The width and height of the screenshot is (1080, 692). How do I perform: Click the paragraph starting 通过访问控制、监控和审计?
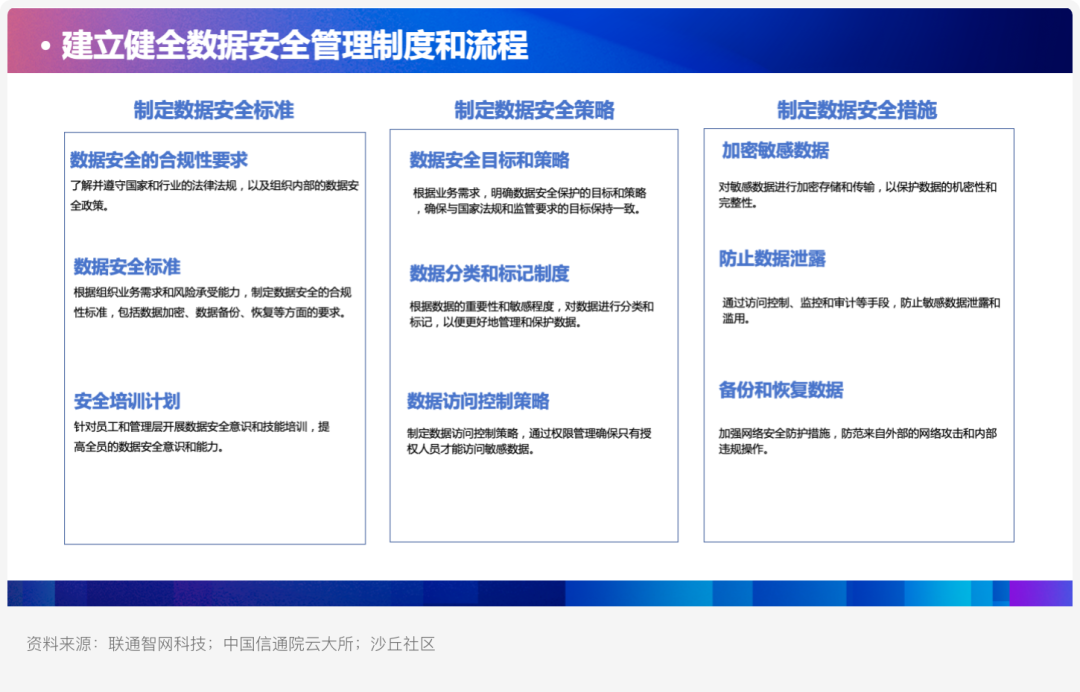click(x=861, y=311)
